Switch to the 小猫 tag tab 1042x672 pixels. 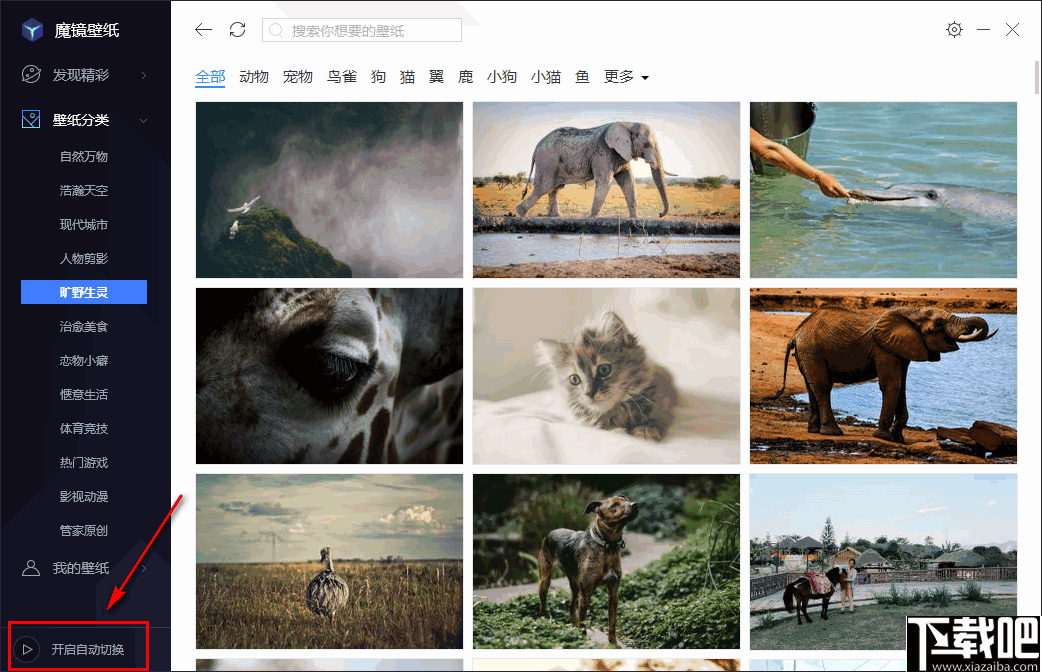tap(546, 77)
